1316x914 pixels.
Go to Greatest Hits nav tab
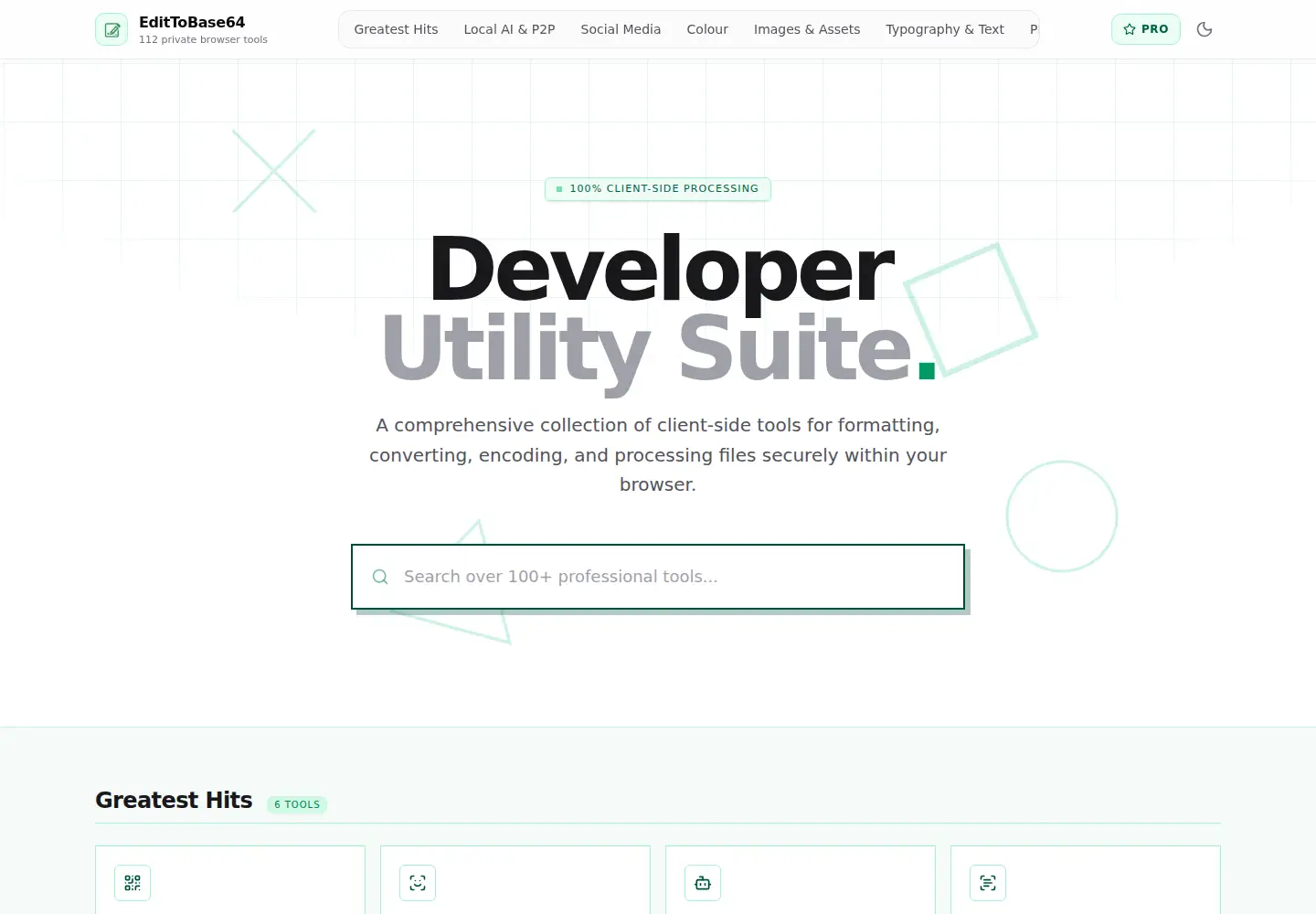[396, 29]
